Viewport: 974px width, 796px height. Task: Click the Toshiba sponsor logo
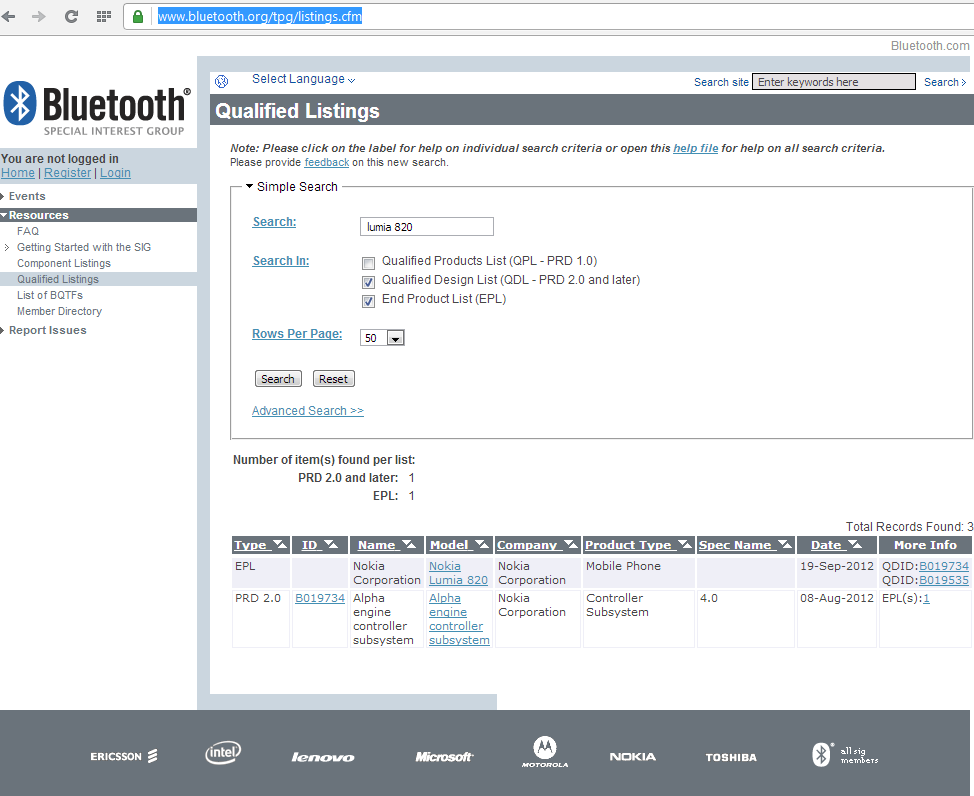[x=731, y=757]
